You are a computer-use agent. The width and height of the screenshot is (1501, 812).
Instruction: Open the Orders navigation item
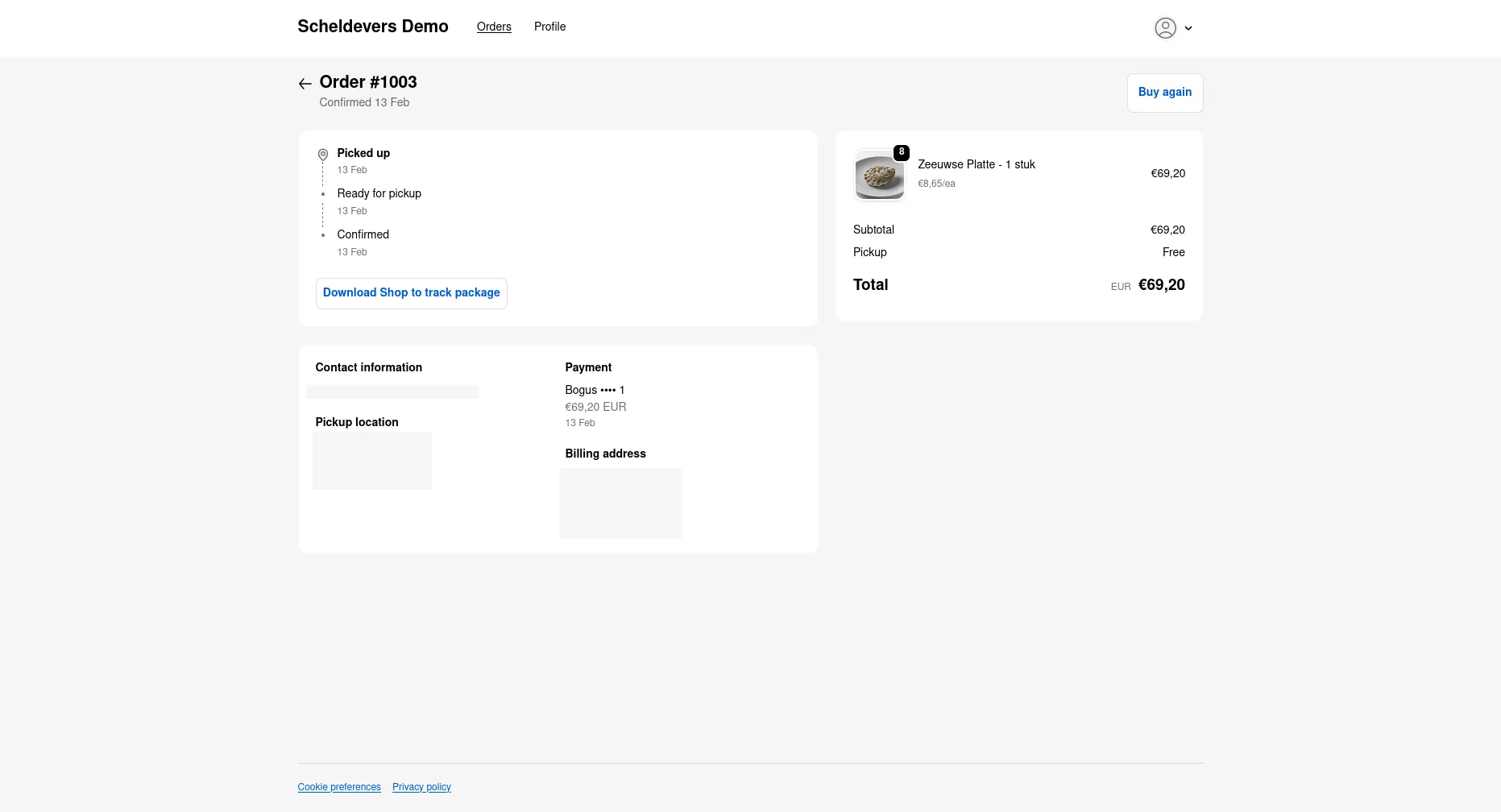(494, 27)
